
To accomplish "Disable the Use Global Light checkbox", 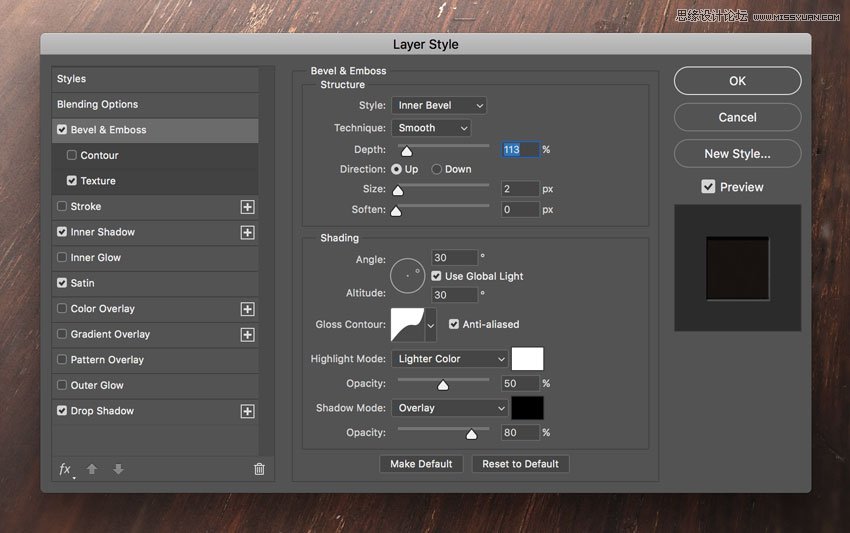I will [x=437, y=276].
